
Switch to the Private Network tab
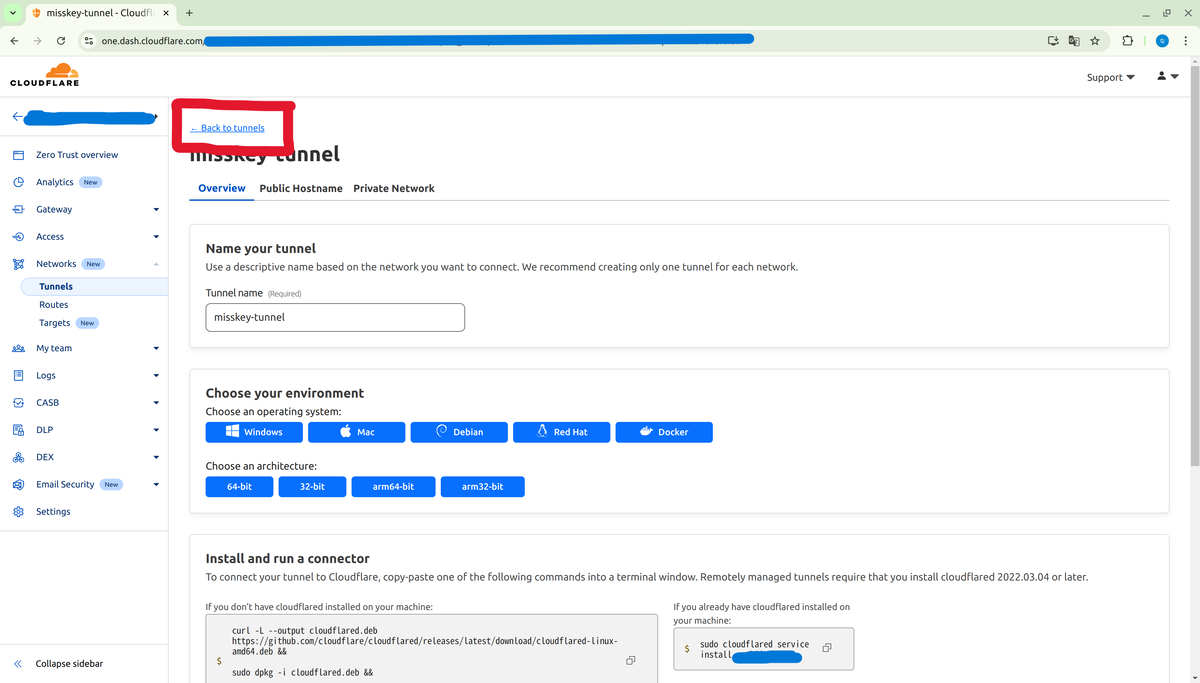pyautogui.click(x=394, y=188)
